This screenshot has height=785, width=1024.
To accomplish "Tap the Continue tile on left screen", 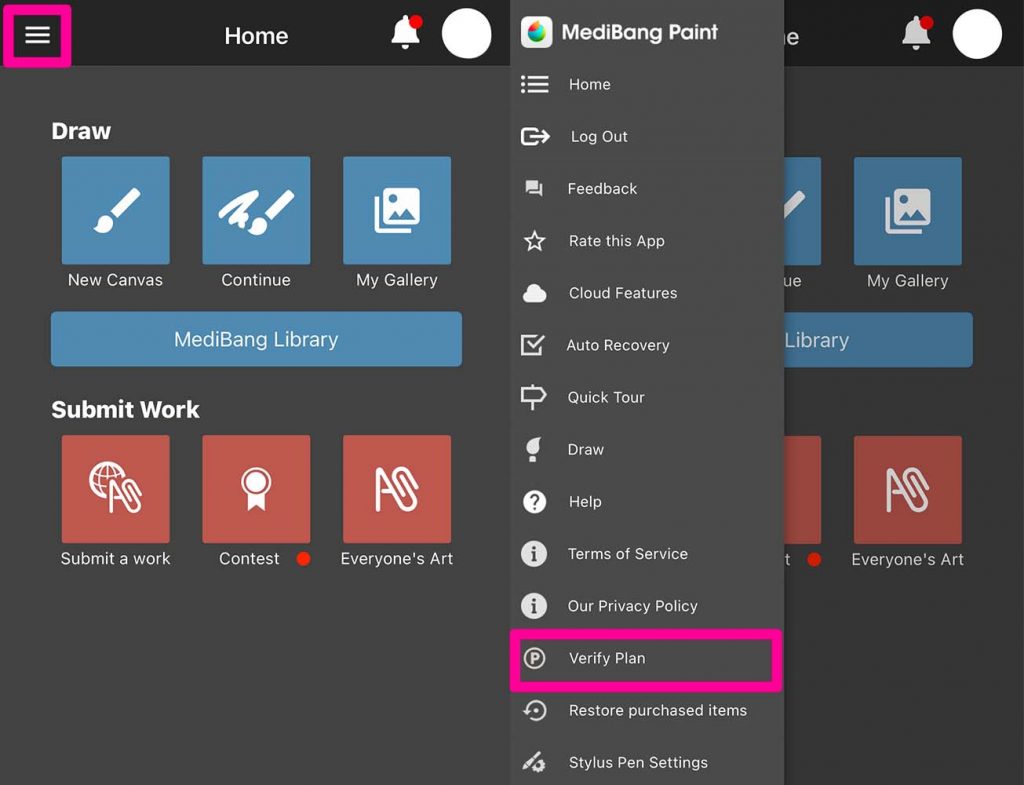I will tap(256, 210).
